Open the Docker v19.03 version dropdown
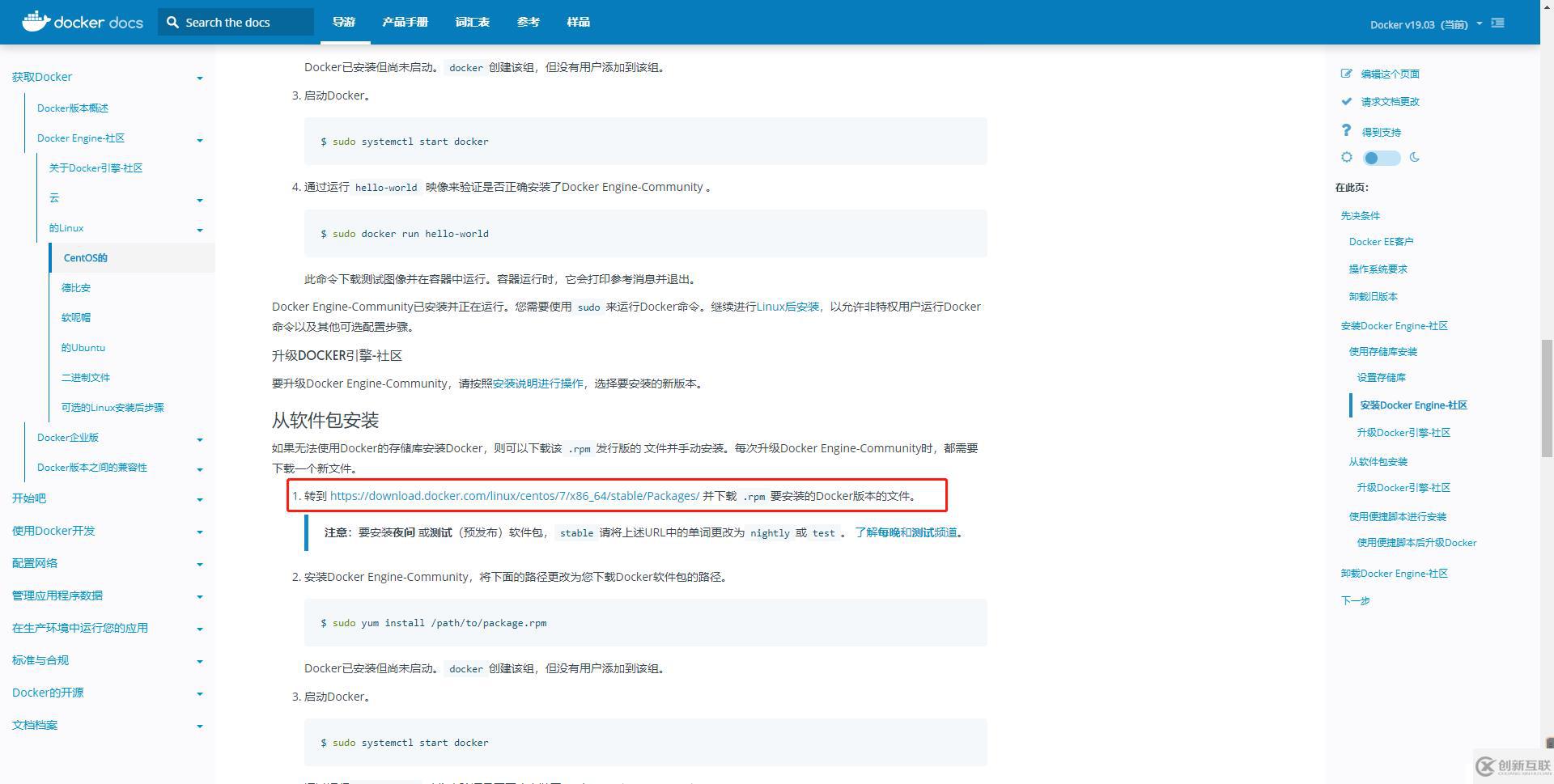 click(1426, 24)
